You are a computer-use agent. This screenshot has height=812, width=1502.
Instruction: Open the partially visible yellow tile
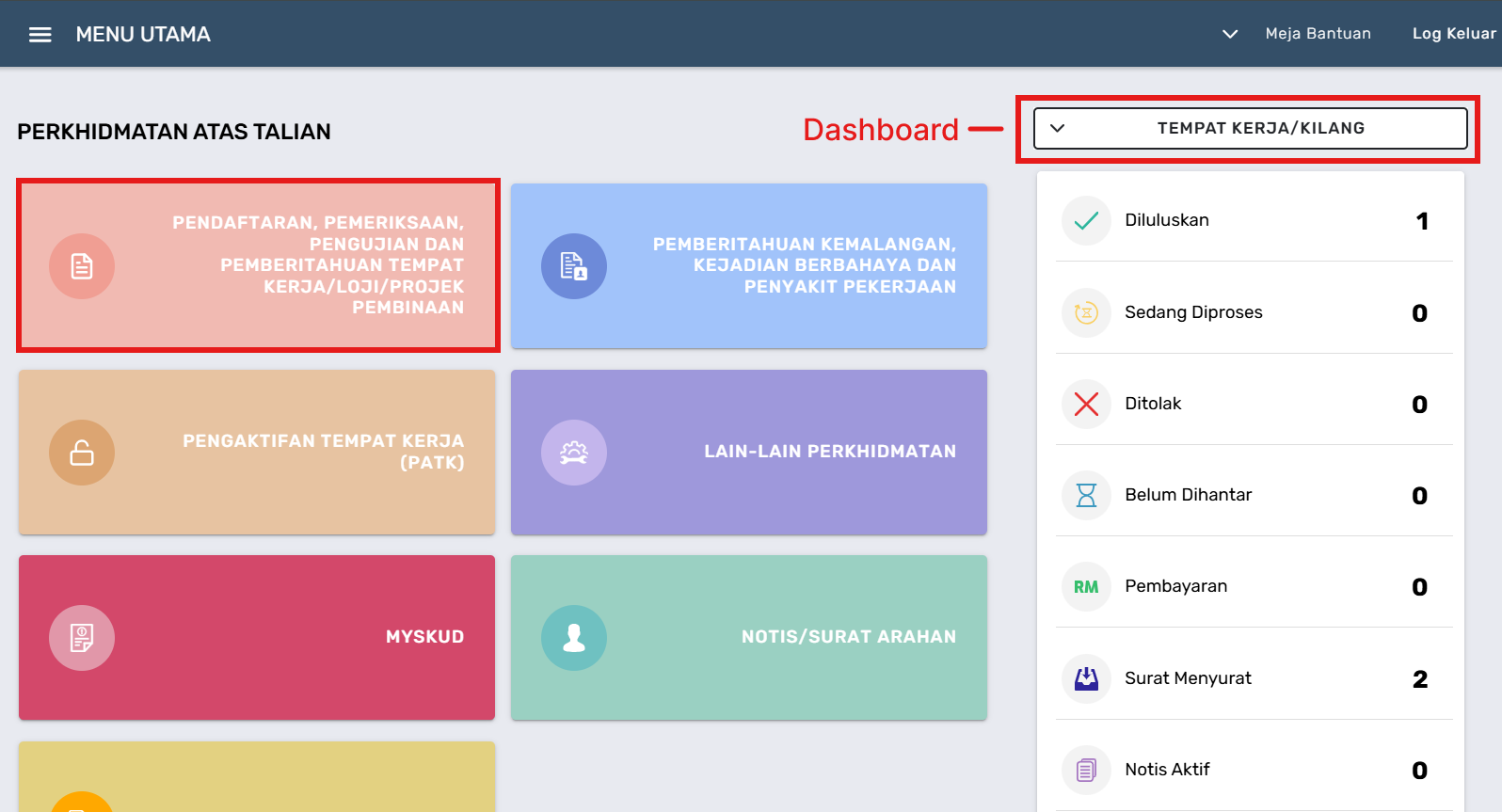[257, 777]
